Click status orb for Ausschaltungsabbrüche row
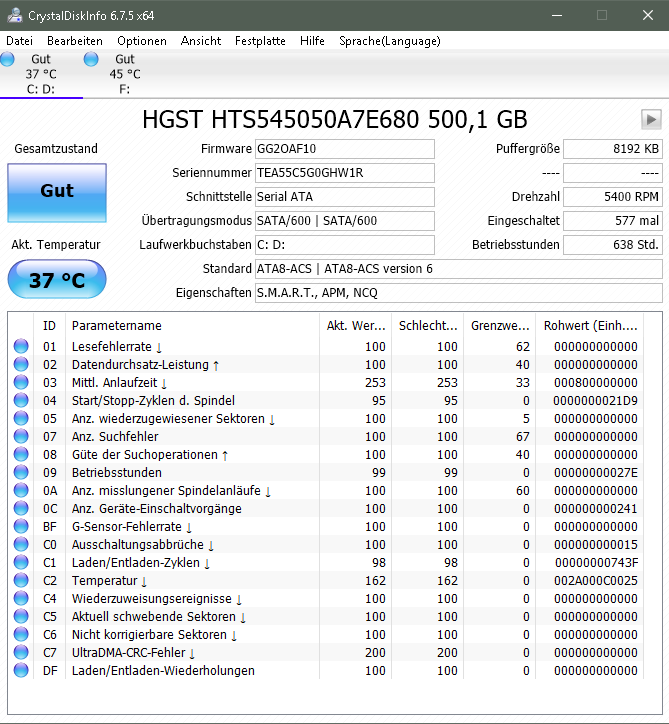 point(21,544)
